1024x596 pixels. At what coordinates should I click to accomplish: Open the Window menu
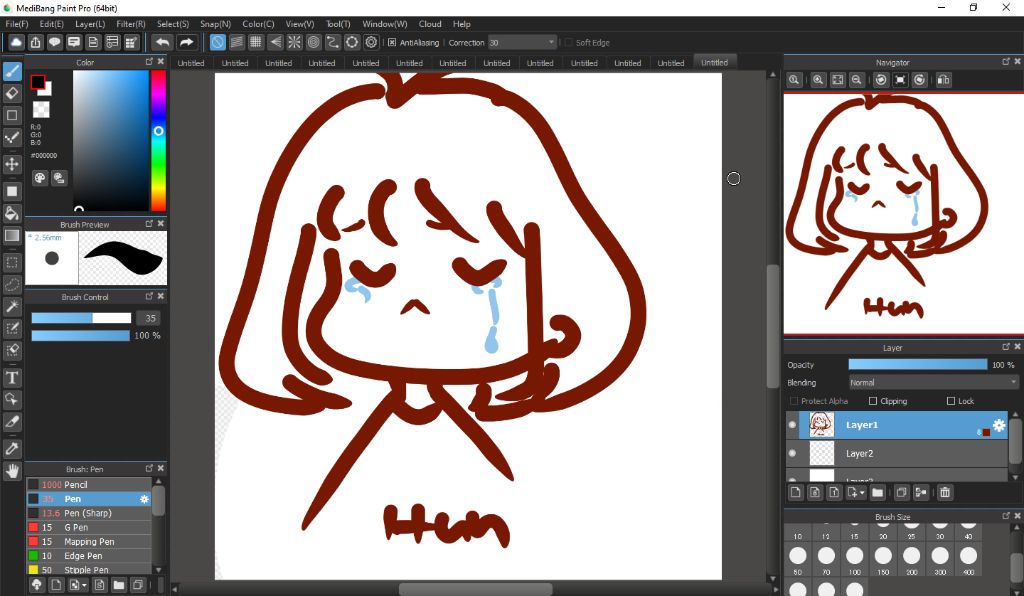coord(385,24)
